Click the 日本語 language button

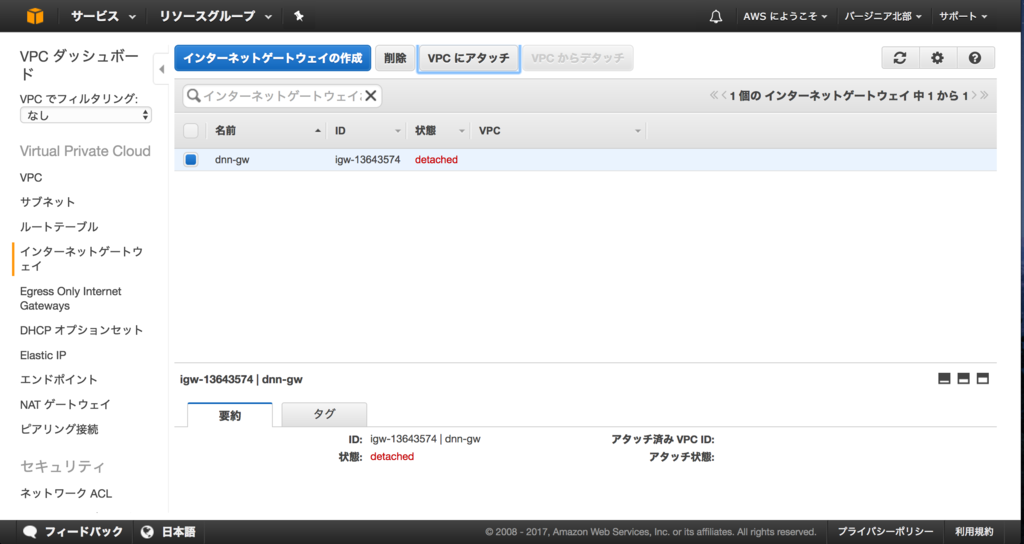(x=168, y=532)
